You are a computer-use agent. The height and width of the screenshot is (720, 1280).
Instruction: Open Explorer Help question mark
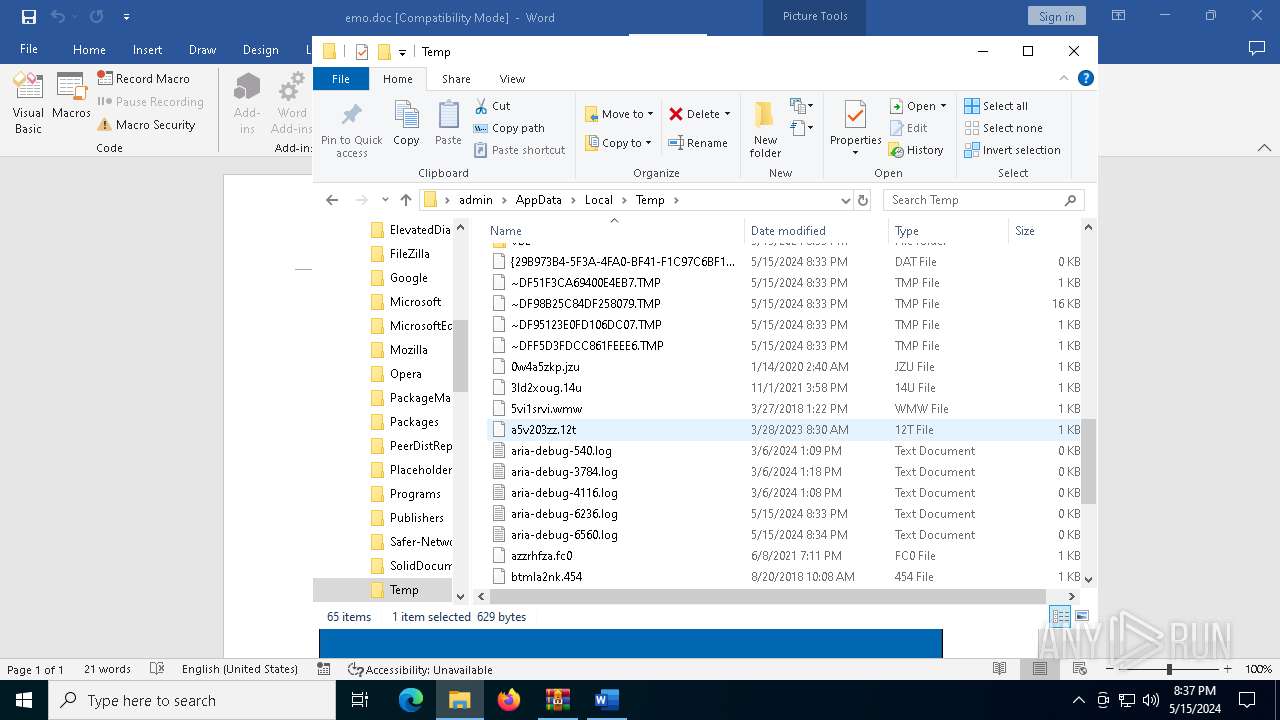click(x=1085, y=78)
